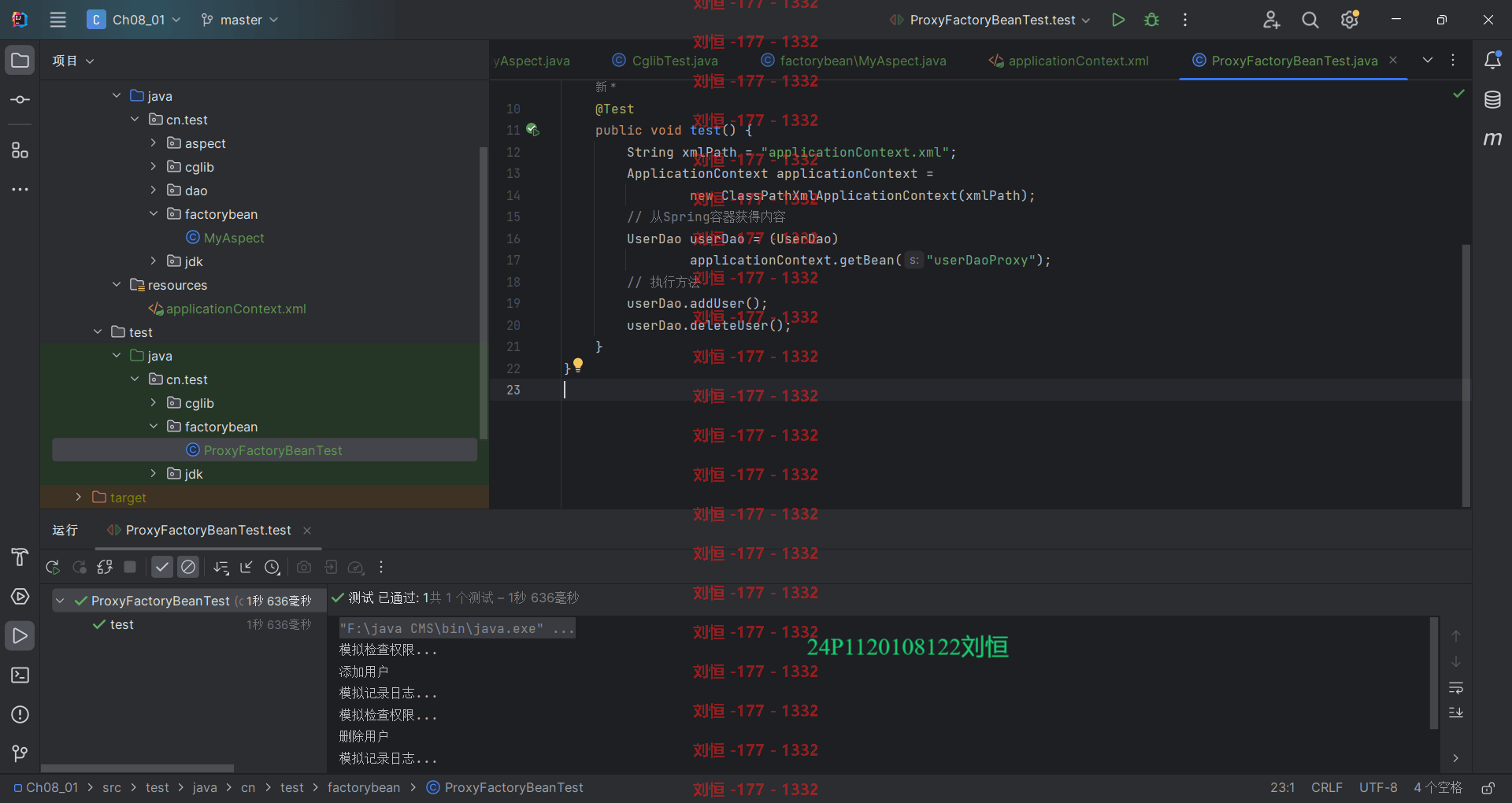1512x803 pixels.
Task: Open more run actions kebab menu
Action: pyautogui.click(x=1185, y=20)
